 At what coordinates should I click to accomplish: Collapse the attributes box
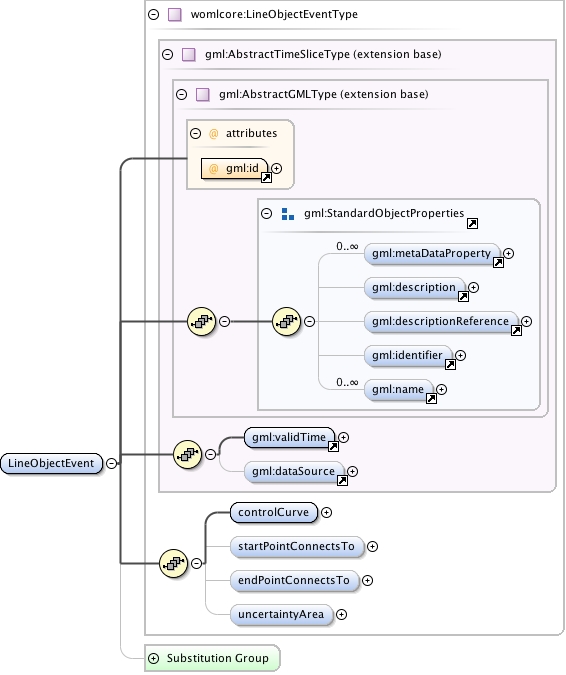pyautogui.click(x=195, y=133)
